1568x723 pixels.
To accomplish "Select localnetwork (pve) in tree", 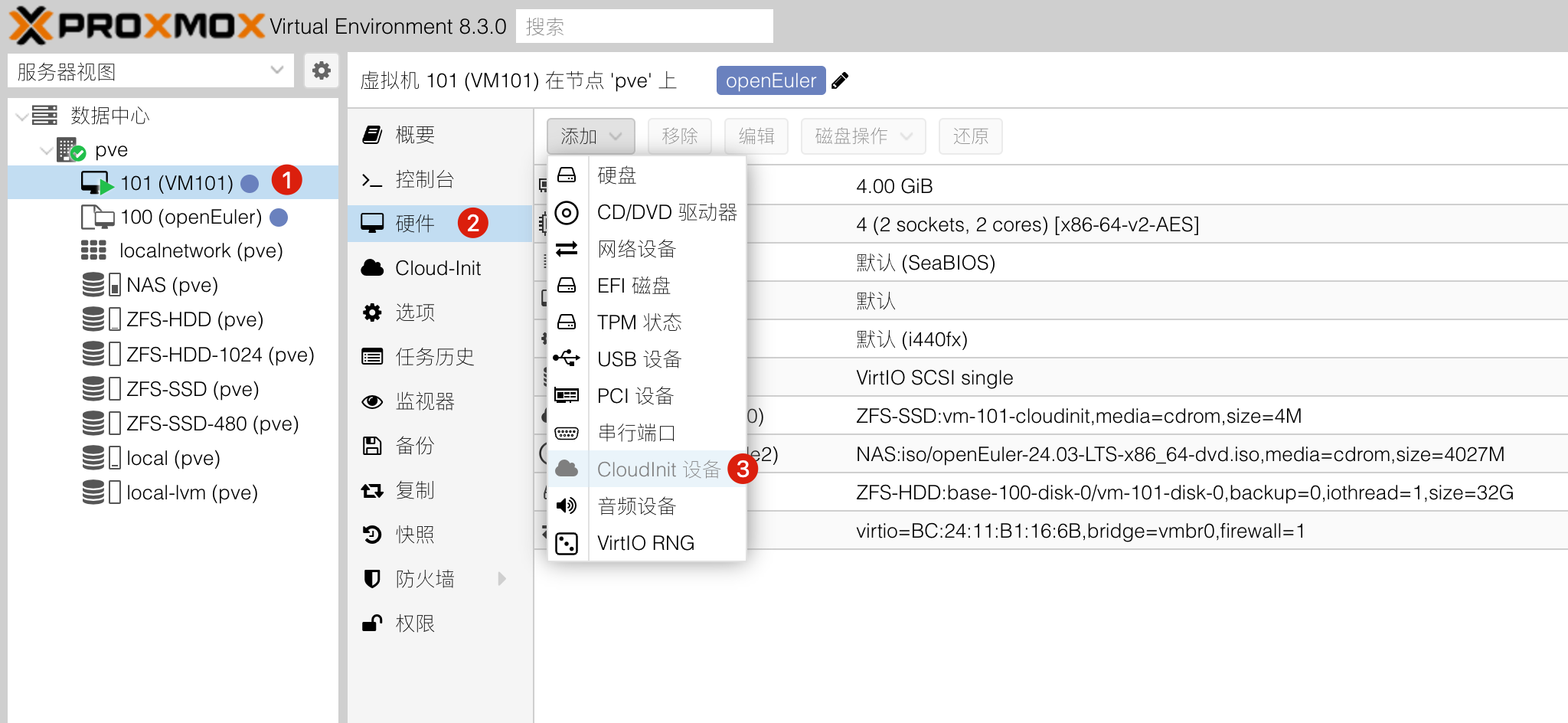I will tap(173, 250).
